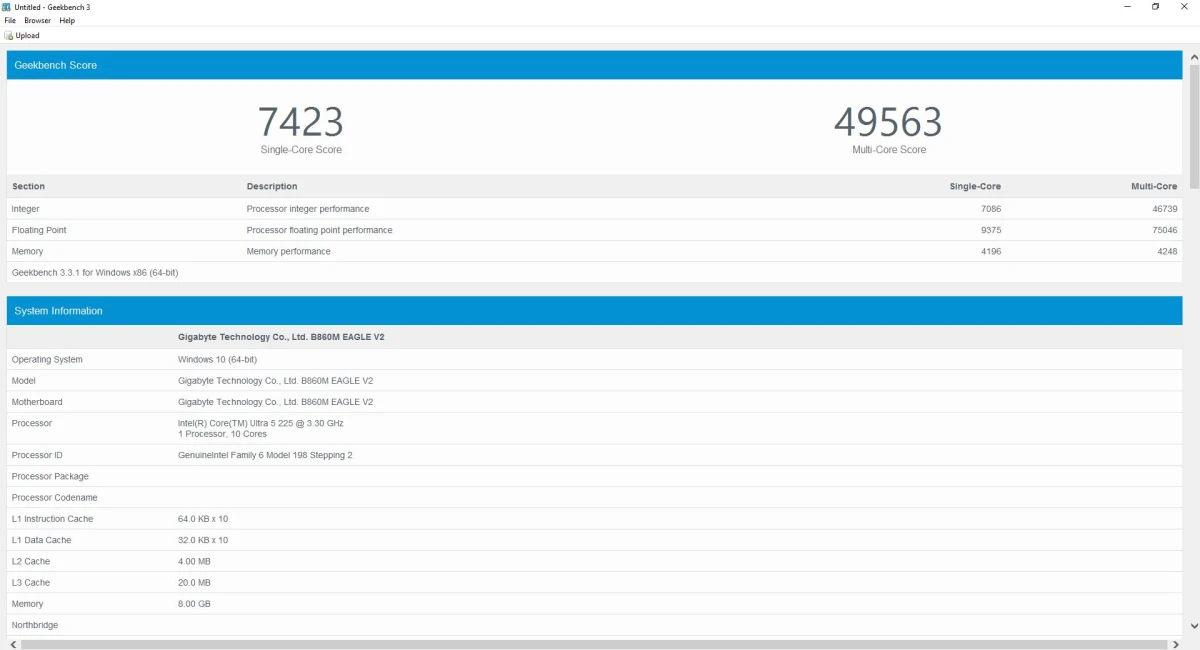Click the Multi-Core column header

1154,187
